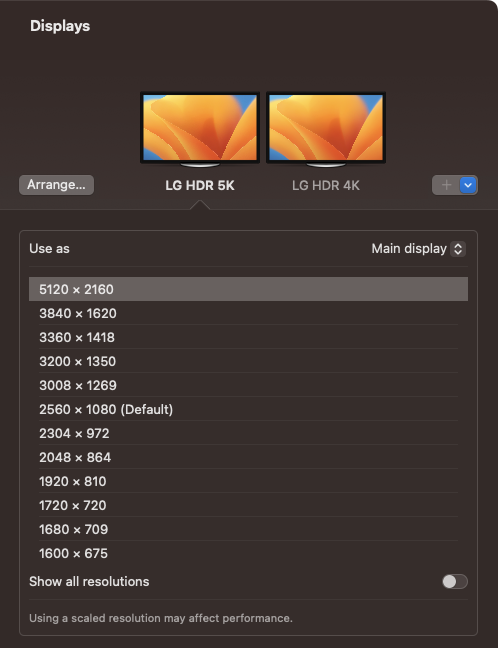Open the Main display popup menu

click(x=418, y=249)
